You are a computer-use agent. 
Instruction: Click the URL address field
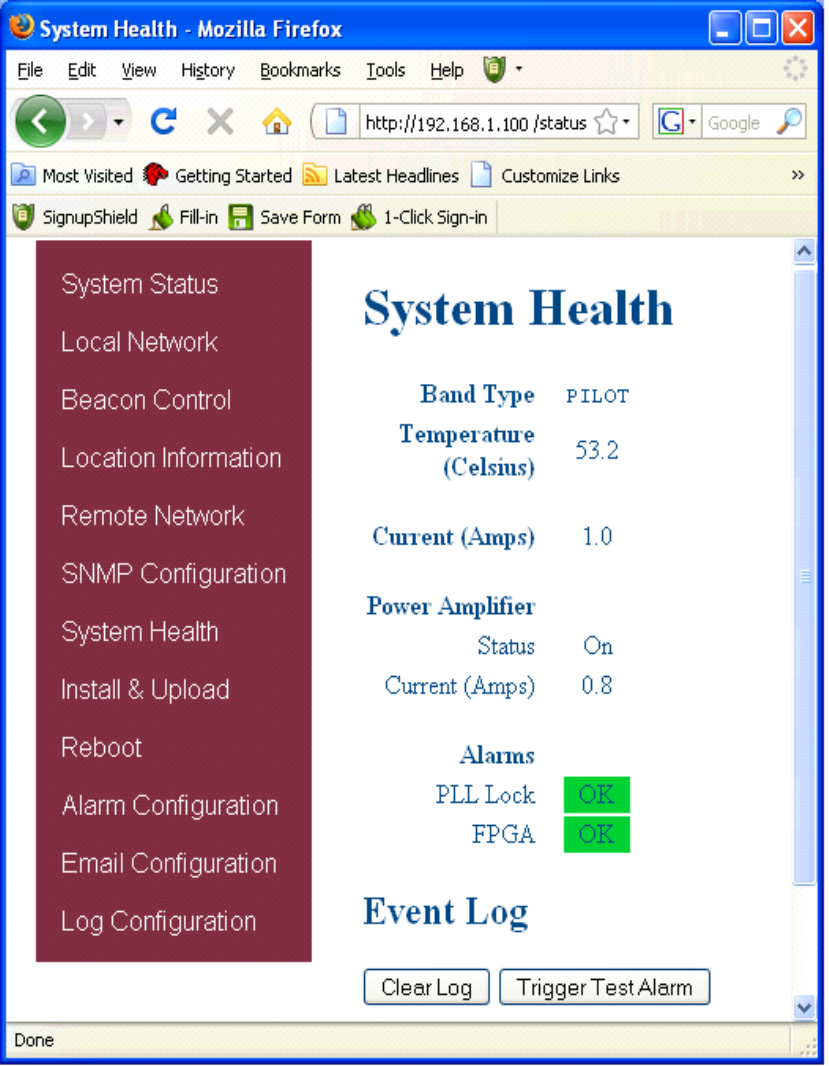click(475, 123)
